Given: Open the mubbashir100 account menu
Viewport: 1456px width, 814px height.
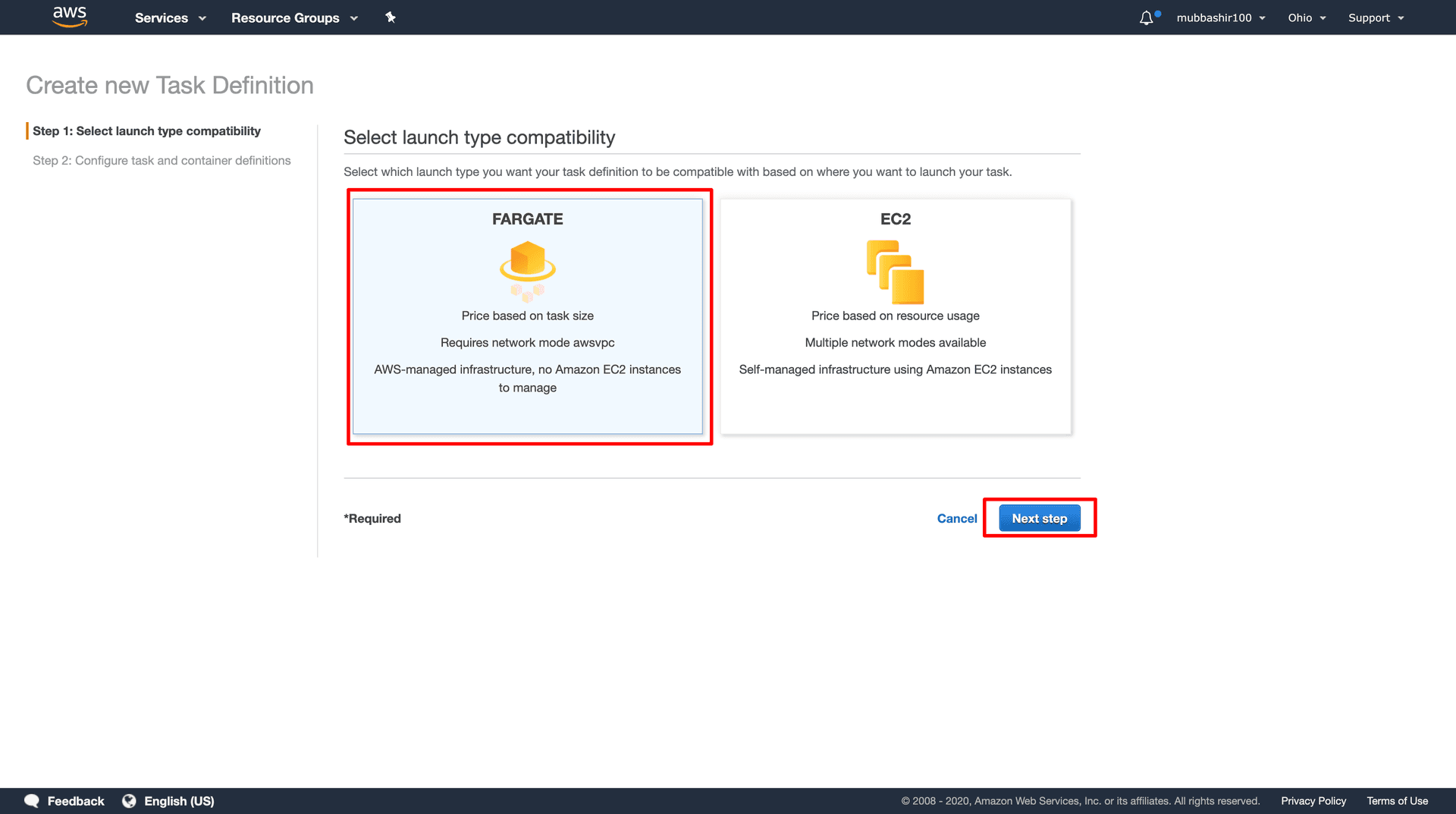Looking at the screenshot, I should tap(1221, 17).
